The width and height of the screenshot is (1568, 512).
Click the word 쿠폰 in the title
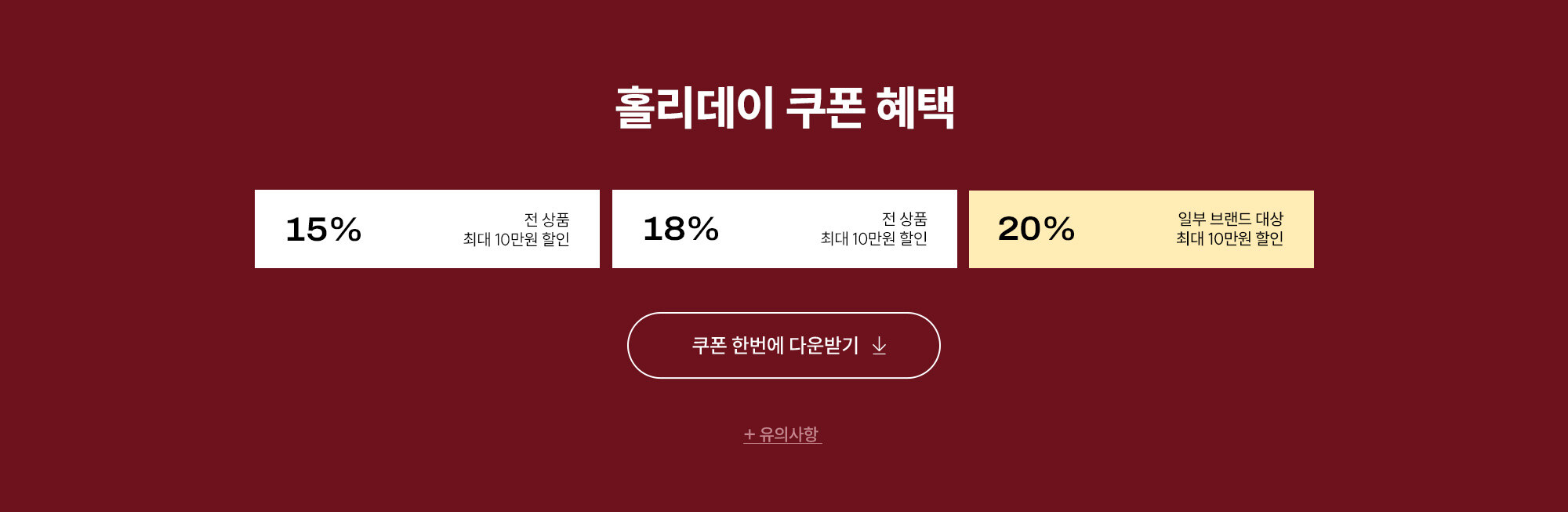pyautogui.click(x=824, y=107)
